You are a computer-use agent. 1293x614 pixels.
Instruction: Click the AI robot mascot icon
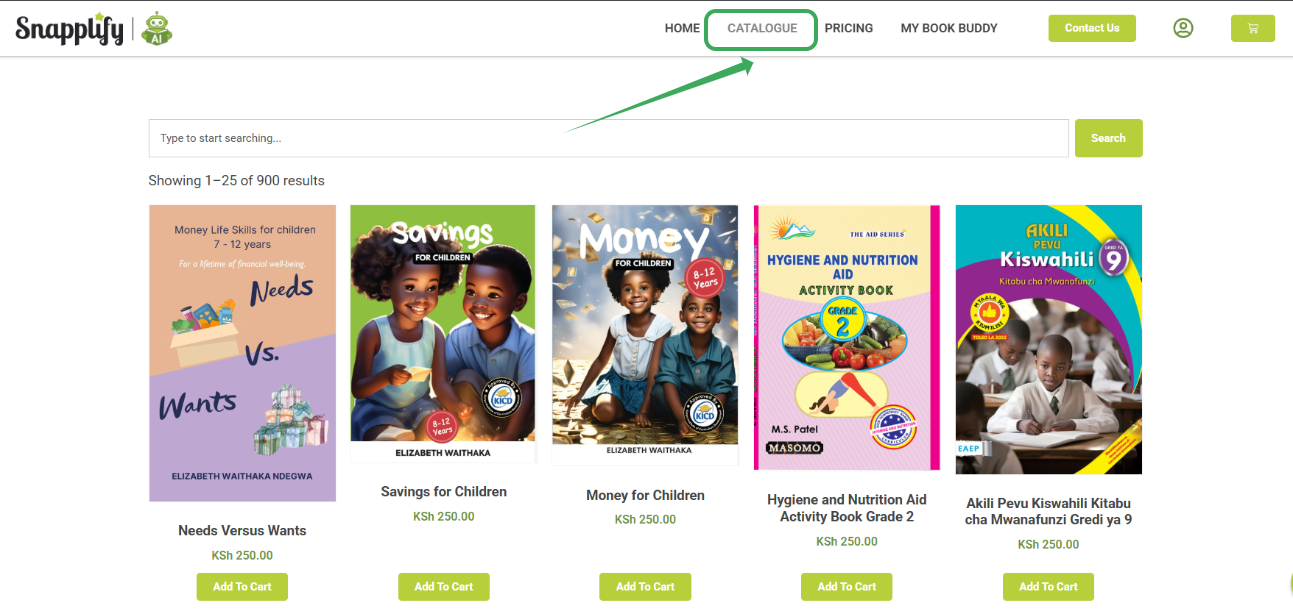156,29
